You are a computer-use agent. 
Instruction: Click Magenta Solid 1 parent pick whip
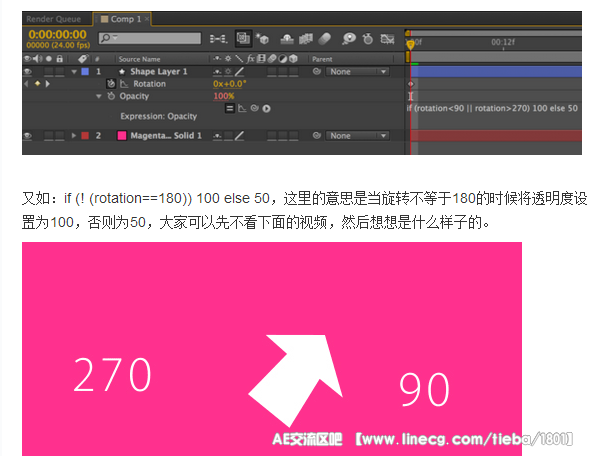tap(317, 135)
